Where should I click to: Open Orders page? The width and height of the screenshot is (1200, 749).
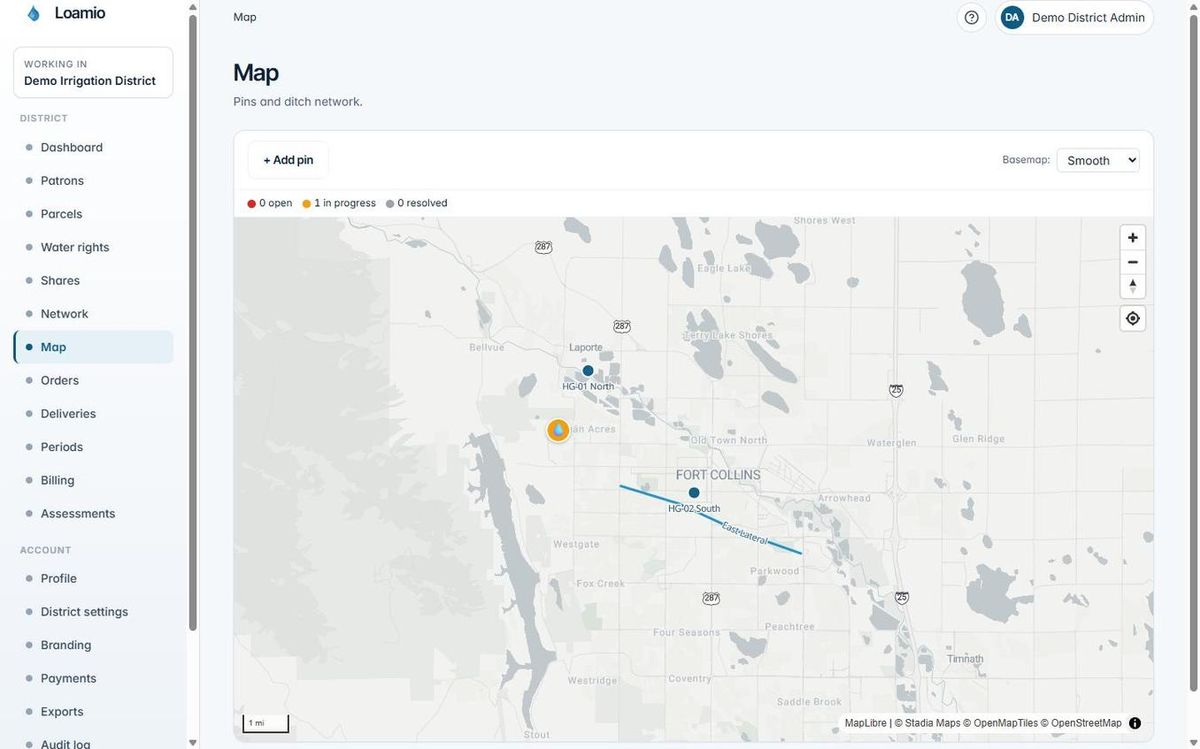coord(93,380)
